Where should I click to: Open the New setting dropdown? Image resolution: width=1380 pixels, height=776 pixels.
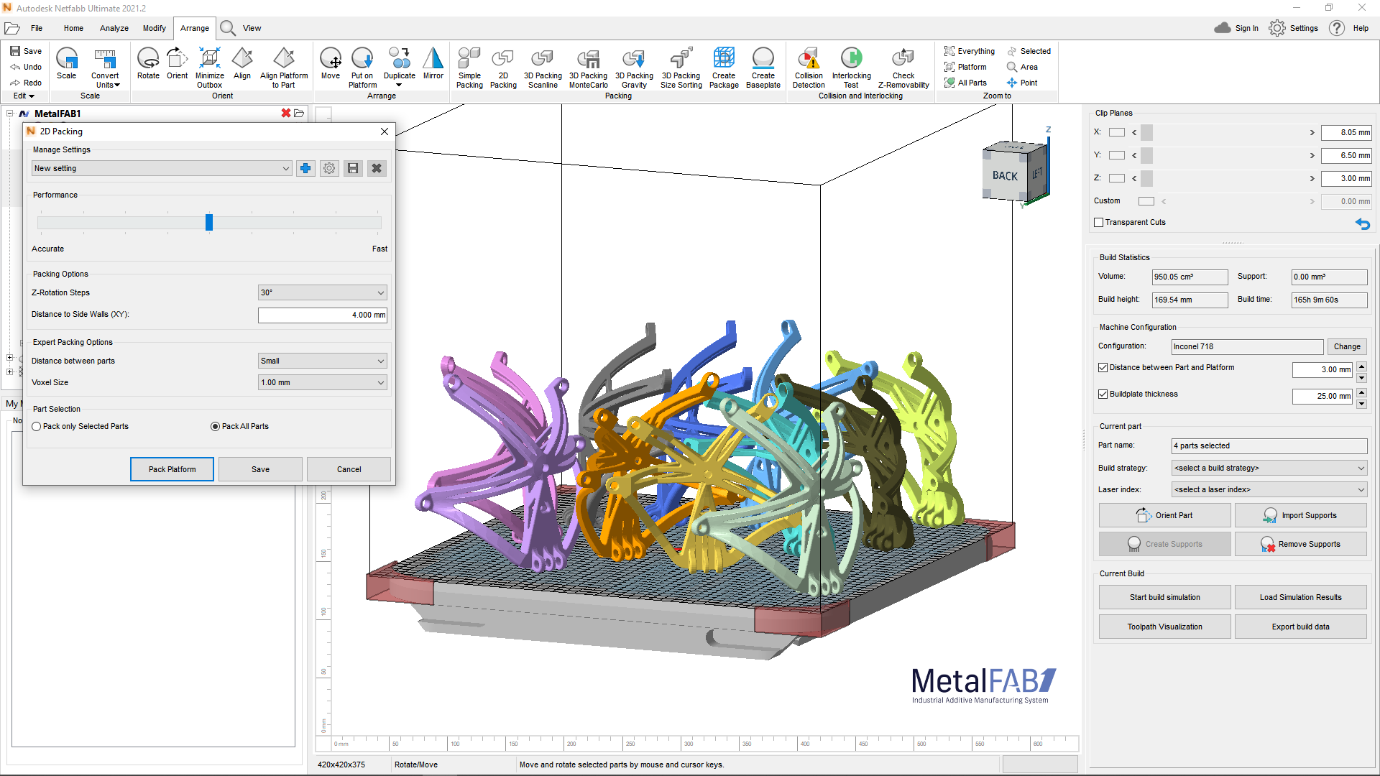coord(162,168)
